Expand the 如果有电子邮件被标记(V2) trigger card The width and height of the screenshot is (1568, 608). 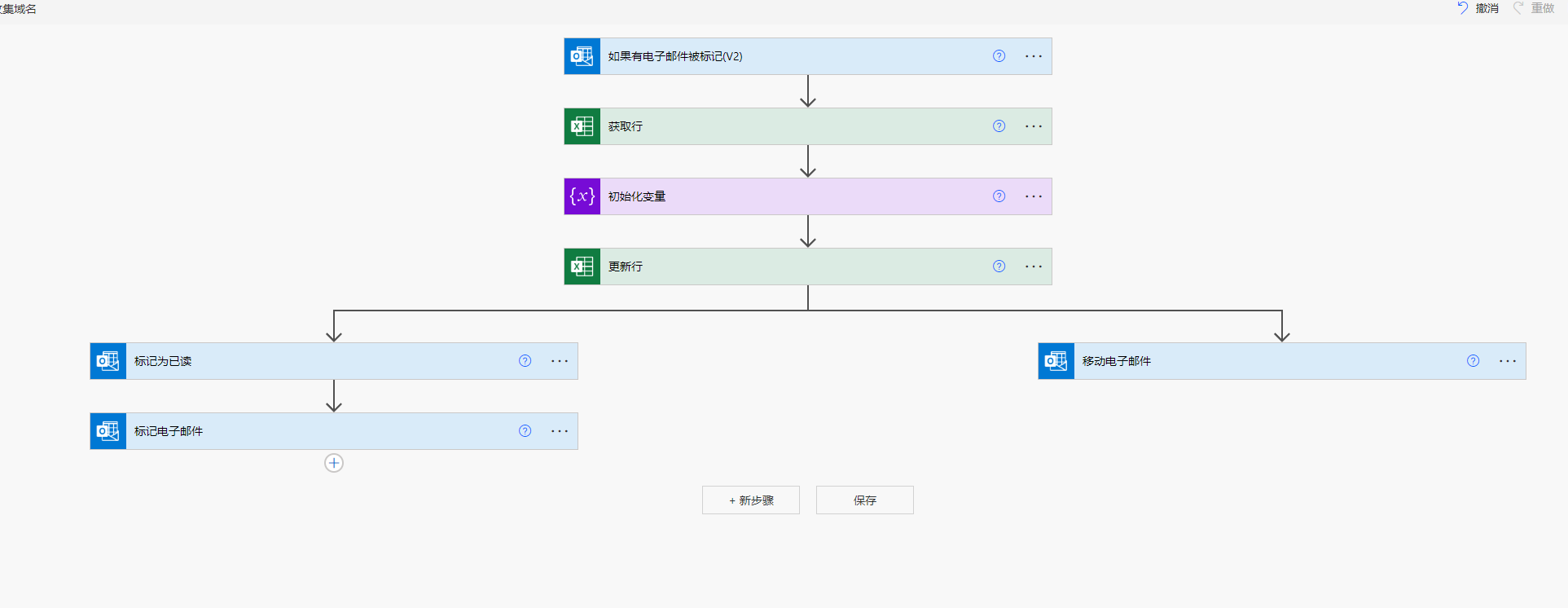coord(808,56)
